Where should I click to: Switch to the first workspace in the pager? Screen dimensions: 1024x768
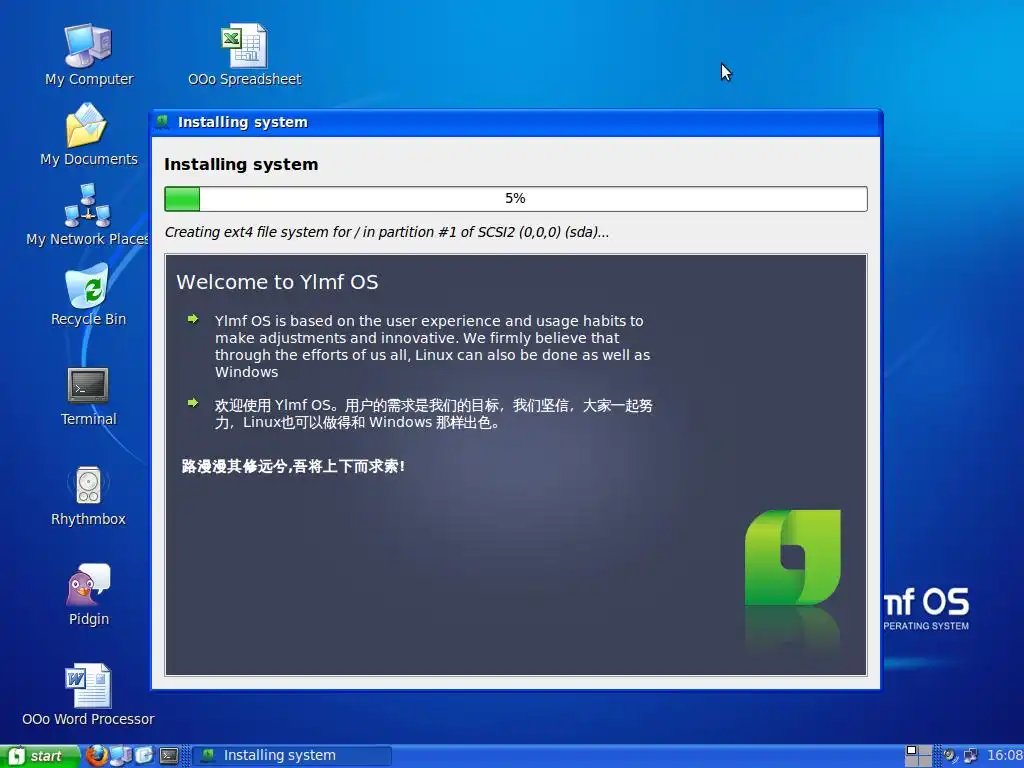912,750
